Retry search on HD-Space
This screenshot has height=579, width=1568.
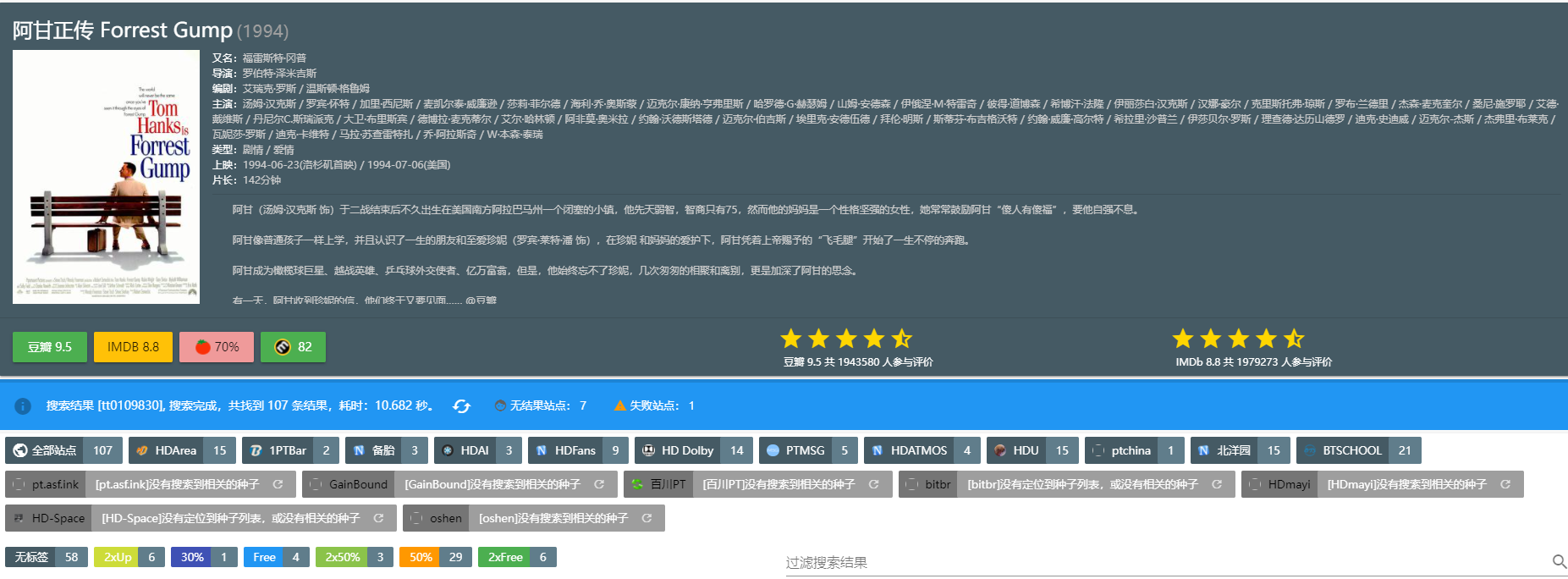[x=379, y=518]
